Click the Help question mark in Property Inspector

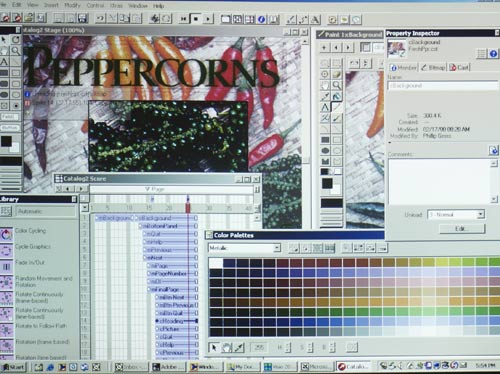point(494,53)
